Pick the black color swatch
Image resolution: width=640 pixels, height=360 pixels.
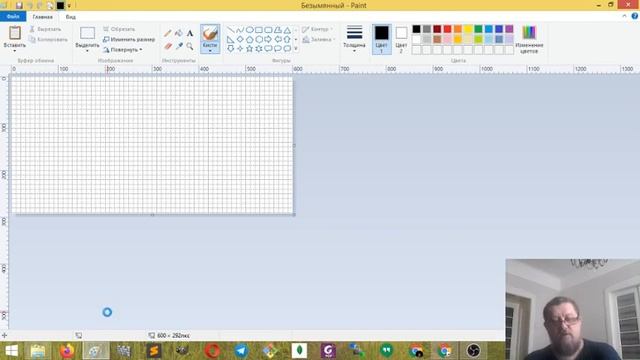[416, 29]
